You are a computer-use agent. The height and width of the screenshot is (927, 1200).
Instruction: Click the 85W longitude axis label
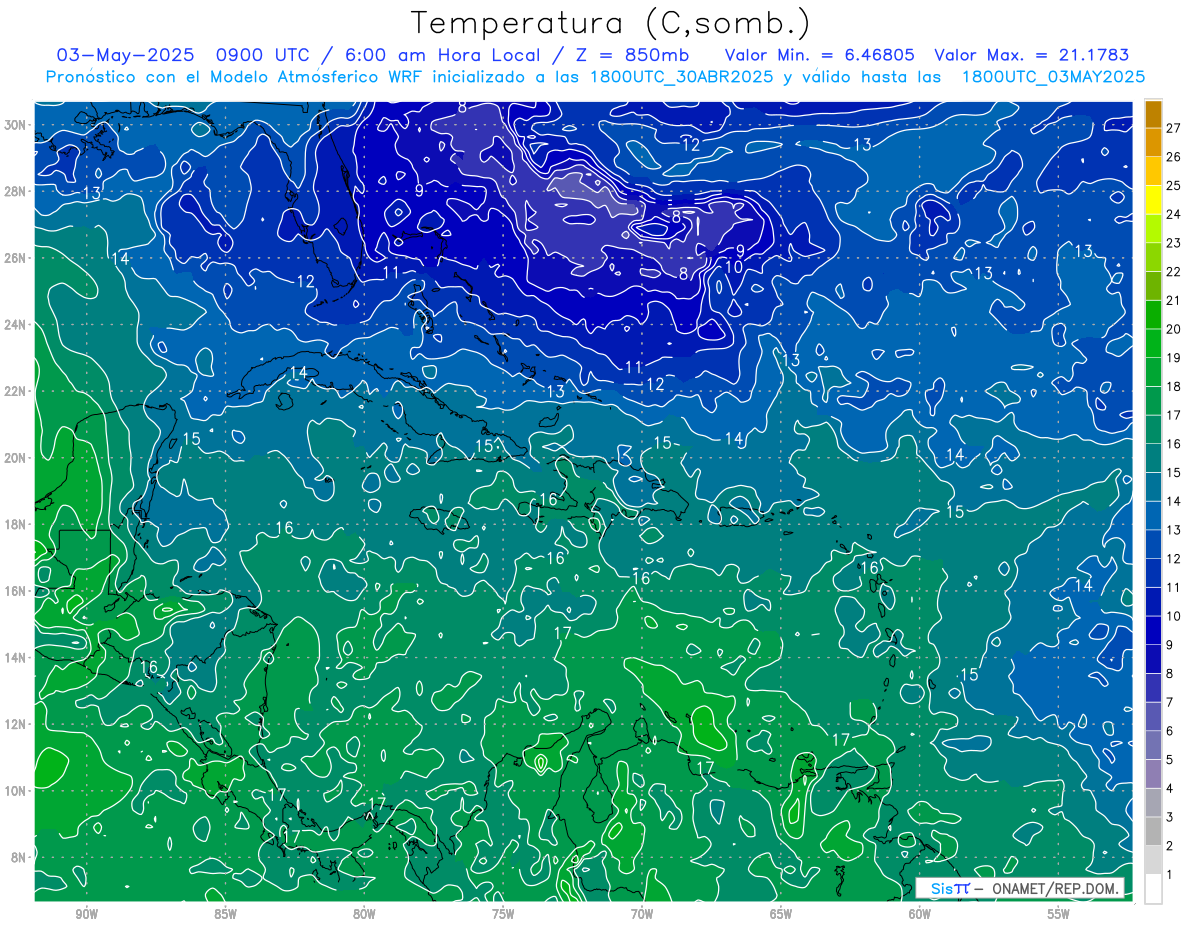225,914
